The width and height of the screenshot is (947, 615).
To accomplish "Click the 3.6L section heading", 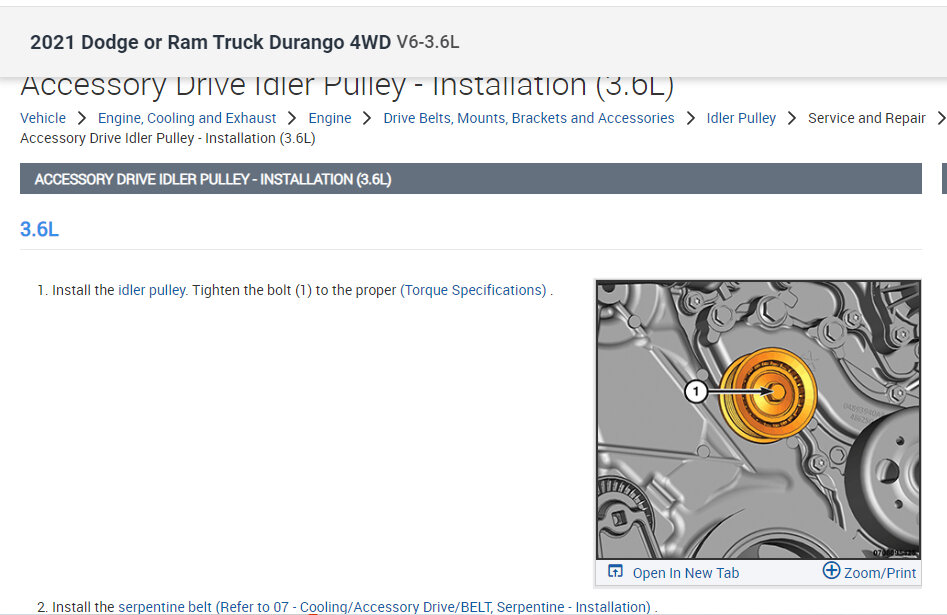I will [x=39, y=230].
